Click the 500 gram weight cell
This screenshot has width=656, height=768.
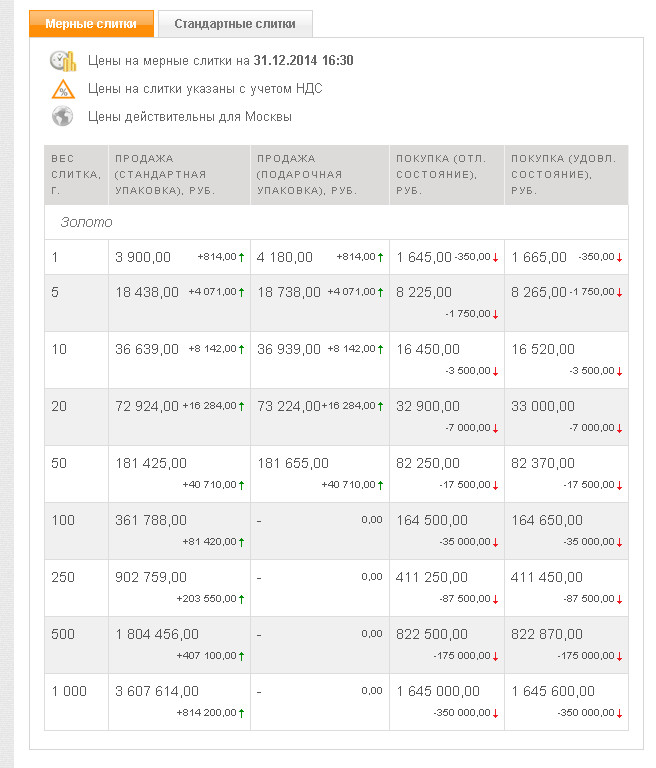click(x=76, y=645)
